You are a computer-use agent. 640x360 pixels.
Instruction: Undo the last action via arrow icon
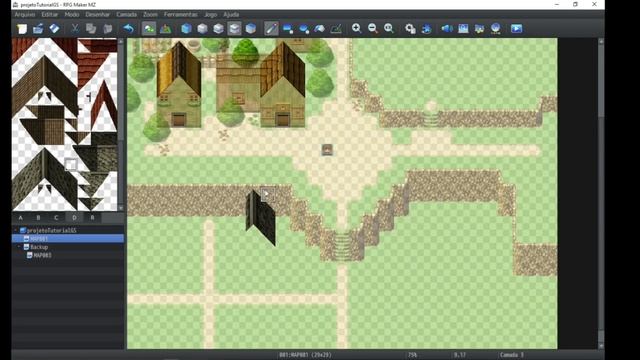click(x=128, y=29)
